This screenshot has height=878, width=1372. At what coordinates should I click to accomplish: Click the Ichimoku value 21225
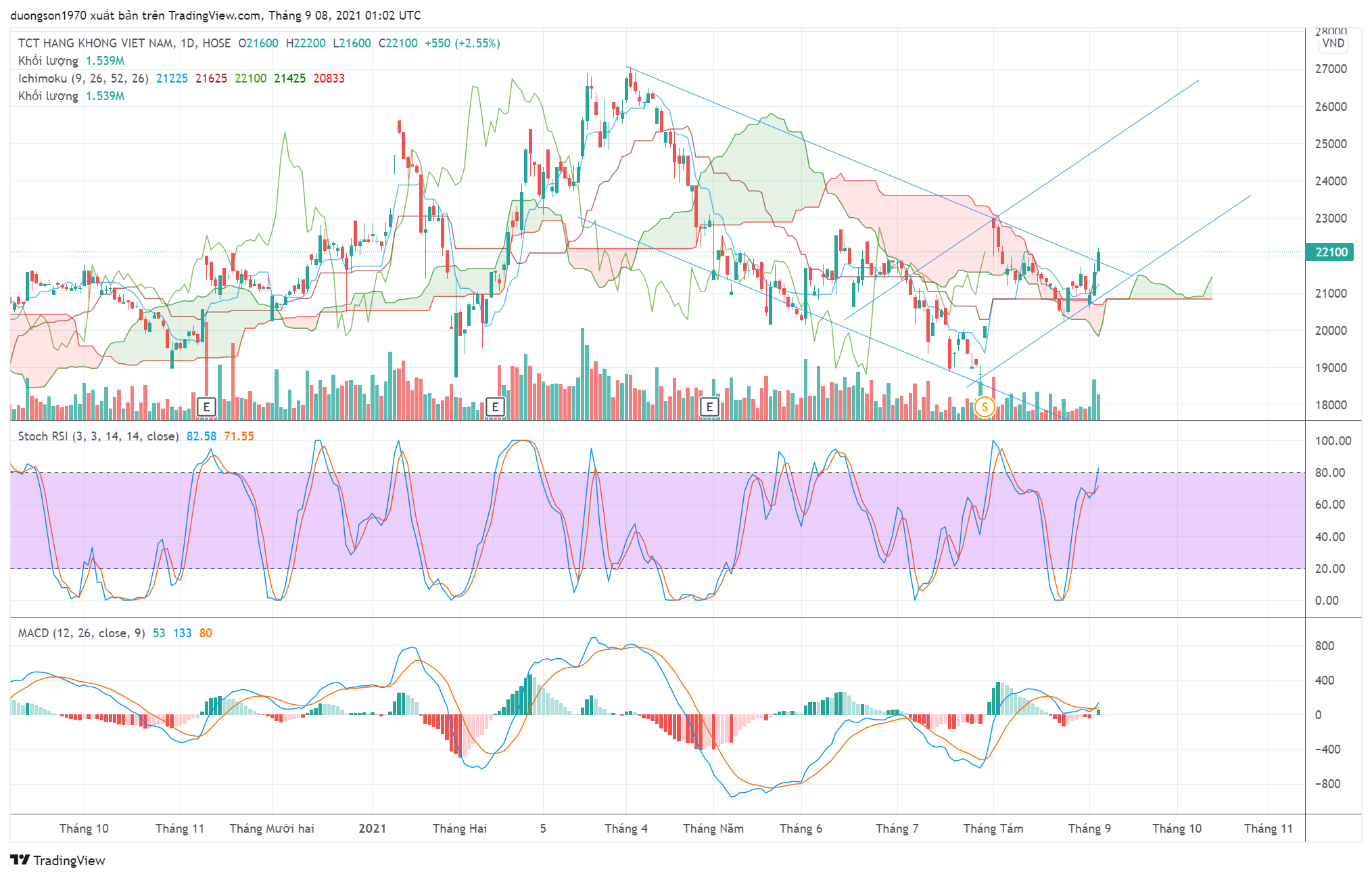pos(172,78)
